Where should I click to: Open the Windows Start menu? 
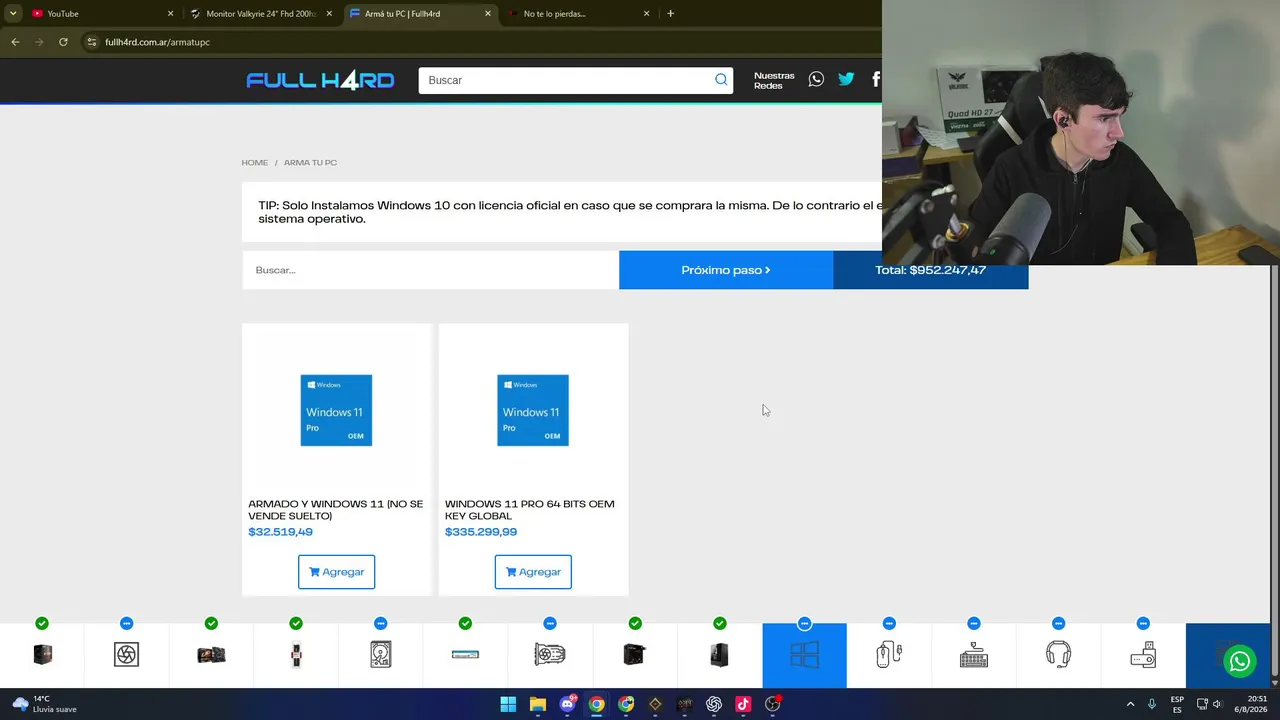pos(508,704)
